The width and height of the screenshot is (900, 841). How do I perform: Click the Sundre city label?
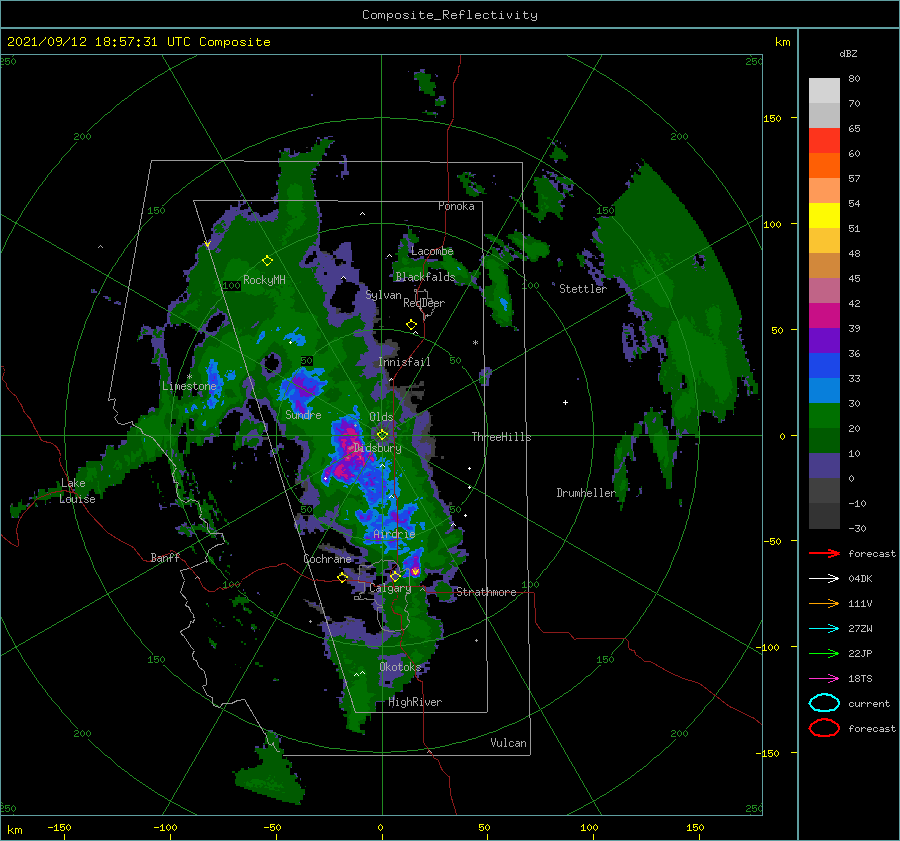[303, 414]
